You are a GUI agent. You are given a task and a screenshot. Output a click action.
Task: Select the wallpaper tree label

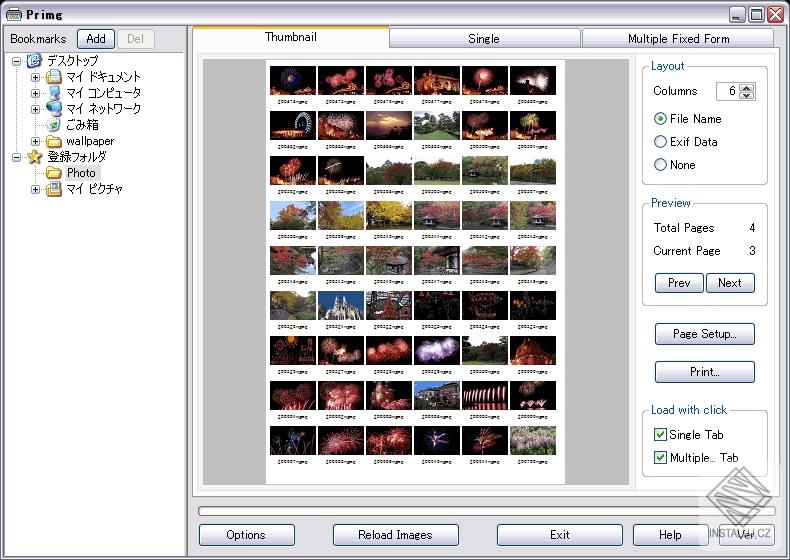point(90,141)
